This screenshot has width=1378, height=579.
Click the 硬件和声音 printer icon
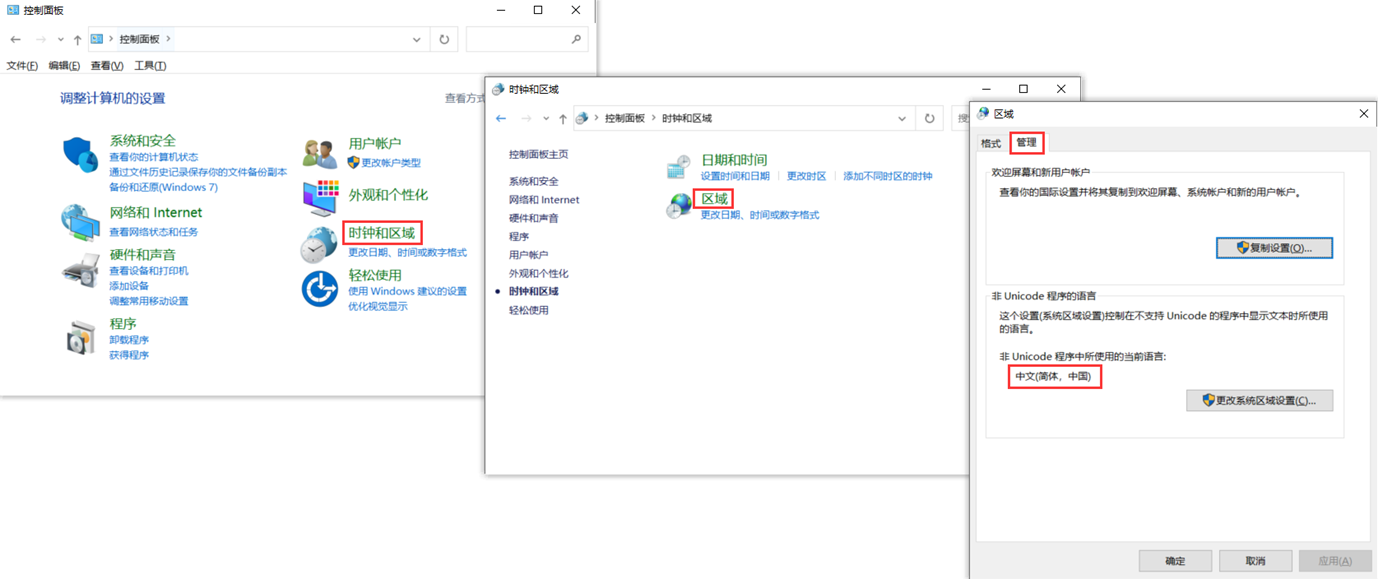[80, 270]
